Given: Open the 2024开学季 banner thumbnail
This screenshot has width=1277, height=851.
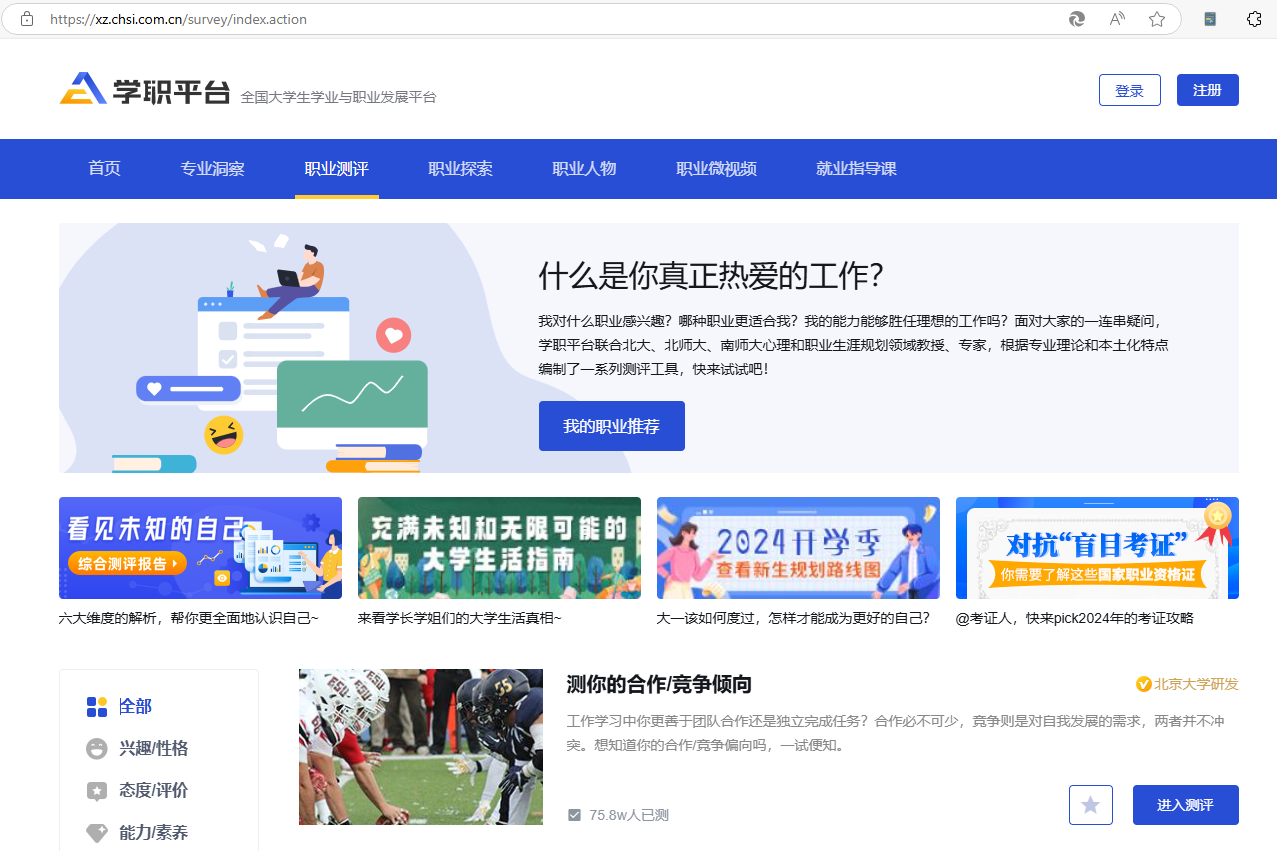Looking at the screenshot, I should pyautogui.click(x=798, y=548).
